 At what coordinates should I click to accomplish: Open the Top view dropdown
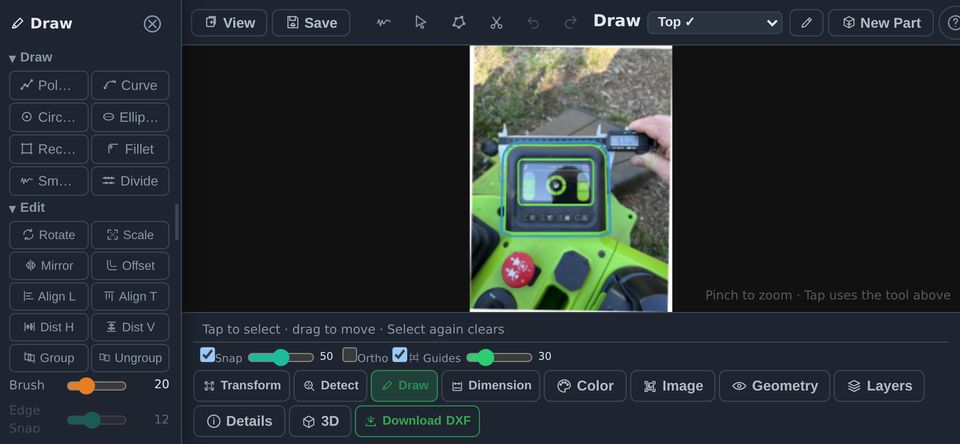[714, 23]
